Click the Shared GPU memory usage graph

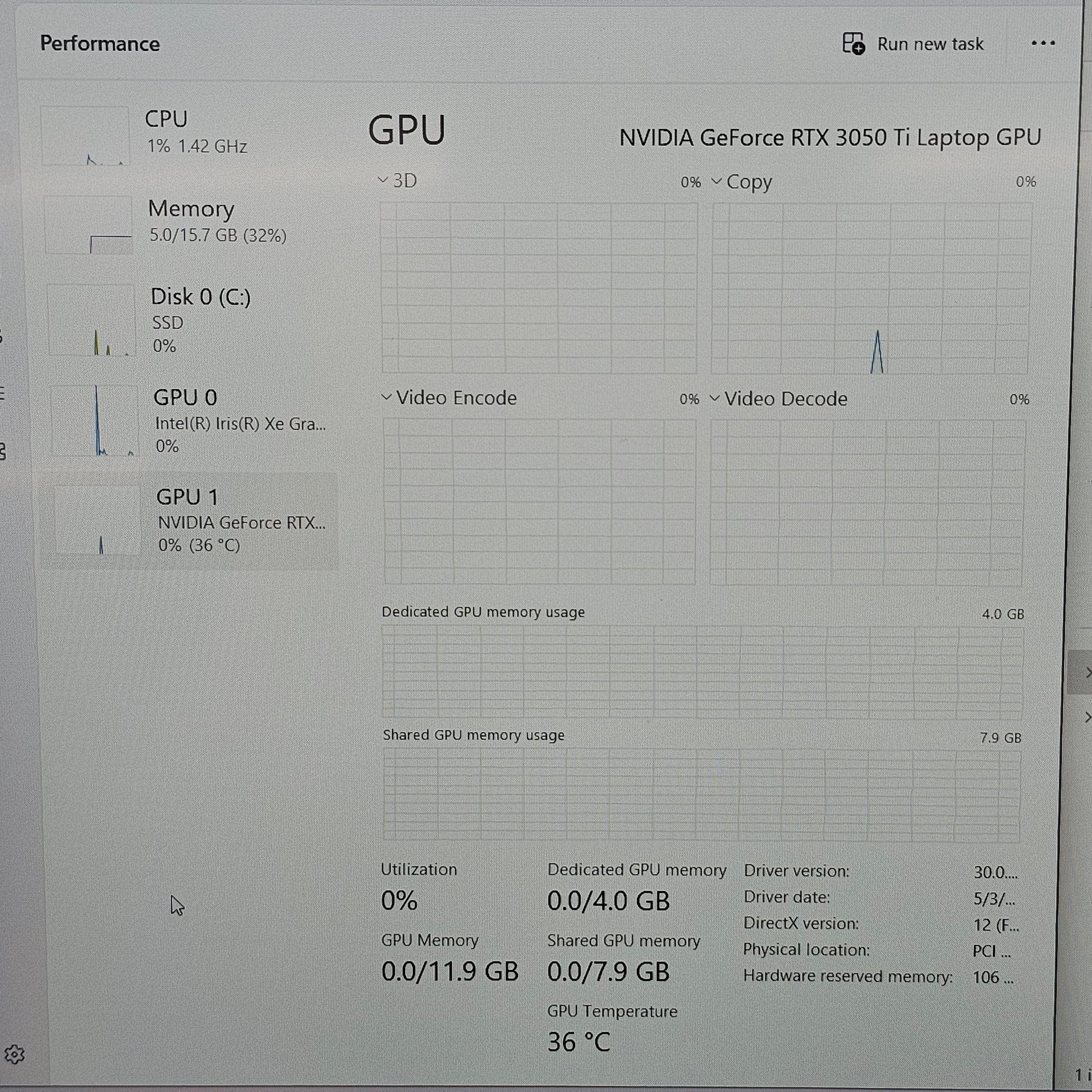pyautogui.click(x=702, y=795)
